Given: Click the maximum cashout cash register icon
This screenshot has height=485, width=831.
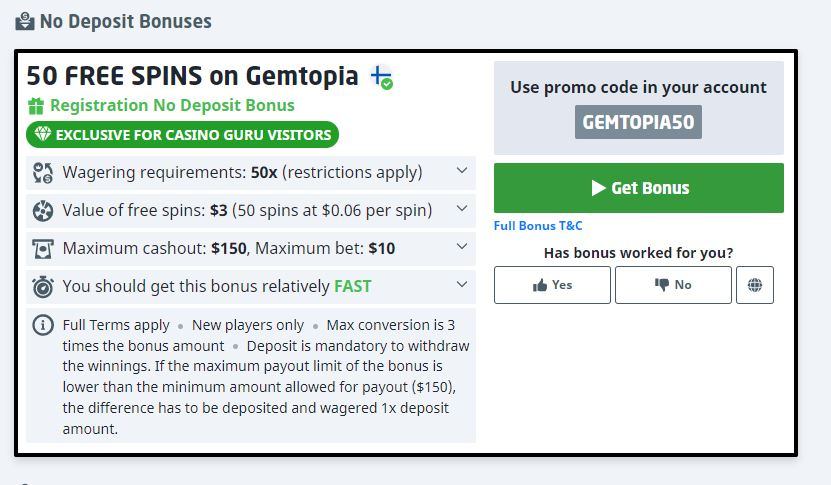Looking at the screenshot, I should [42, 248].
